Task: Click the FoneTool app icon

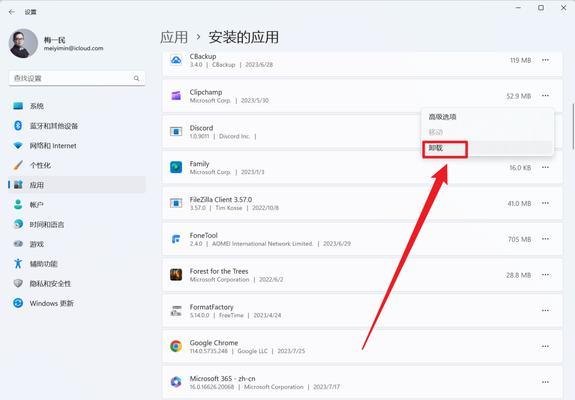Action: tap(176, 239)
